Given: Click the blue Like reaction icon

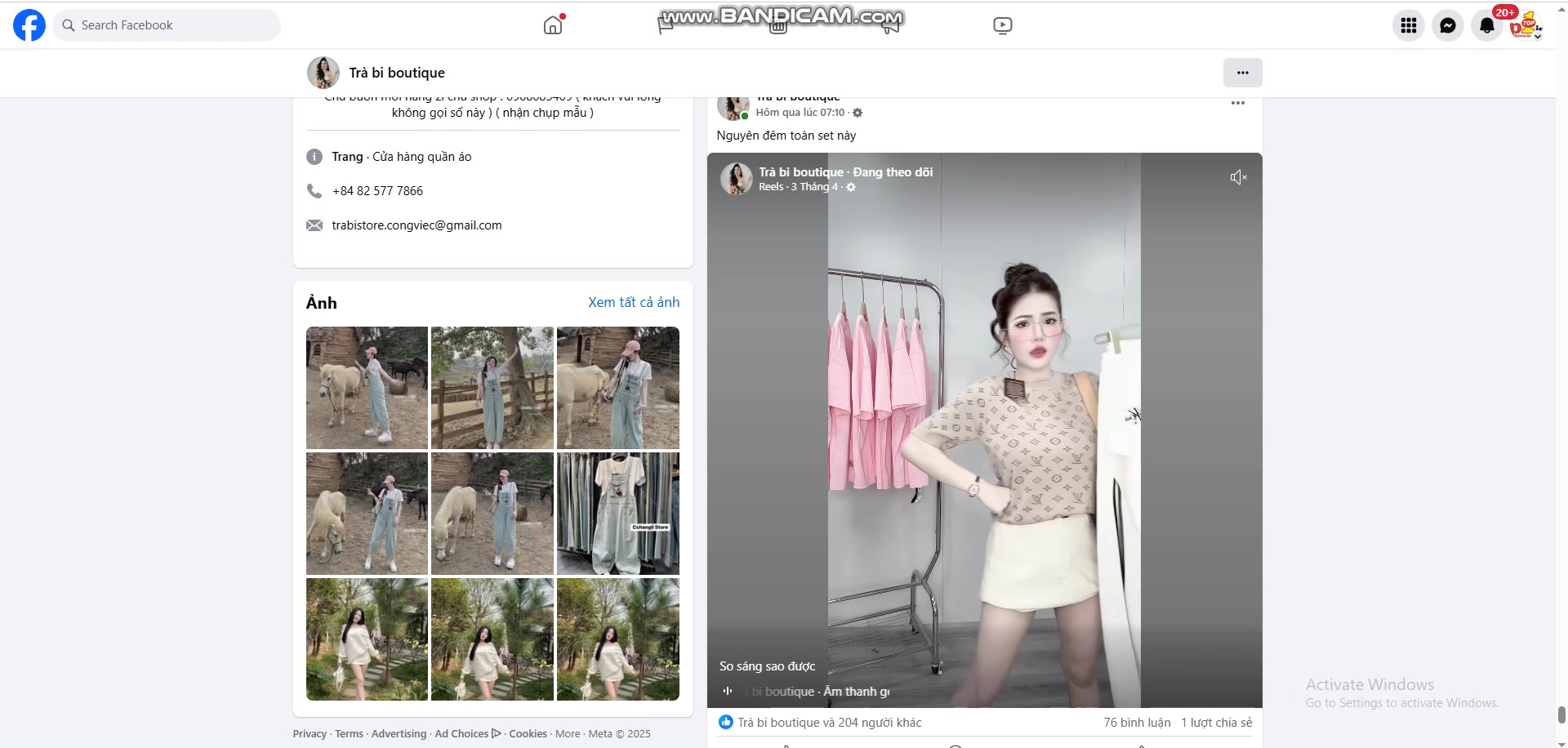Looking at the screenshot, I should (x=726, y=723).
